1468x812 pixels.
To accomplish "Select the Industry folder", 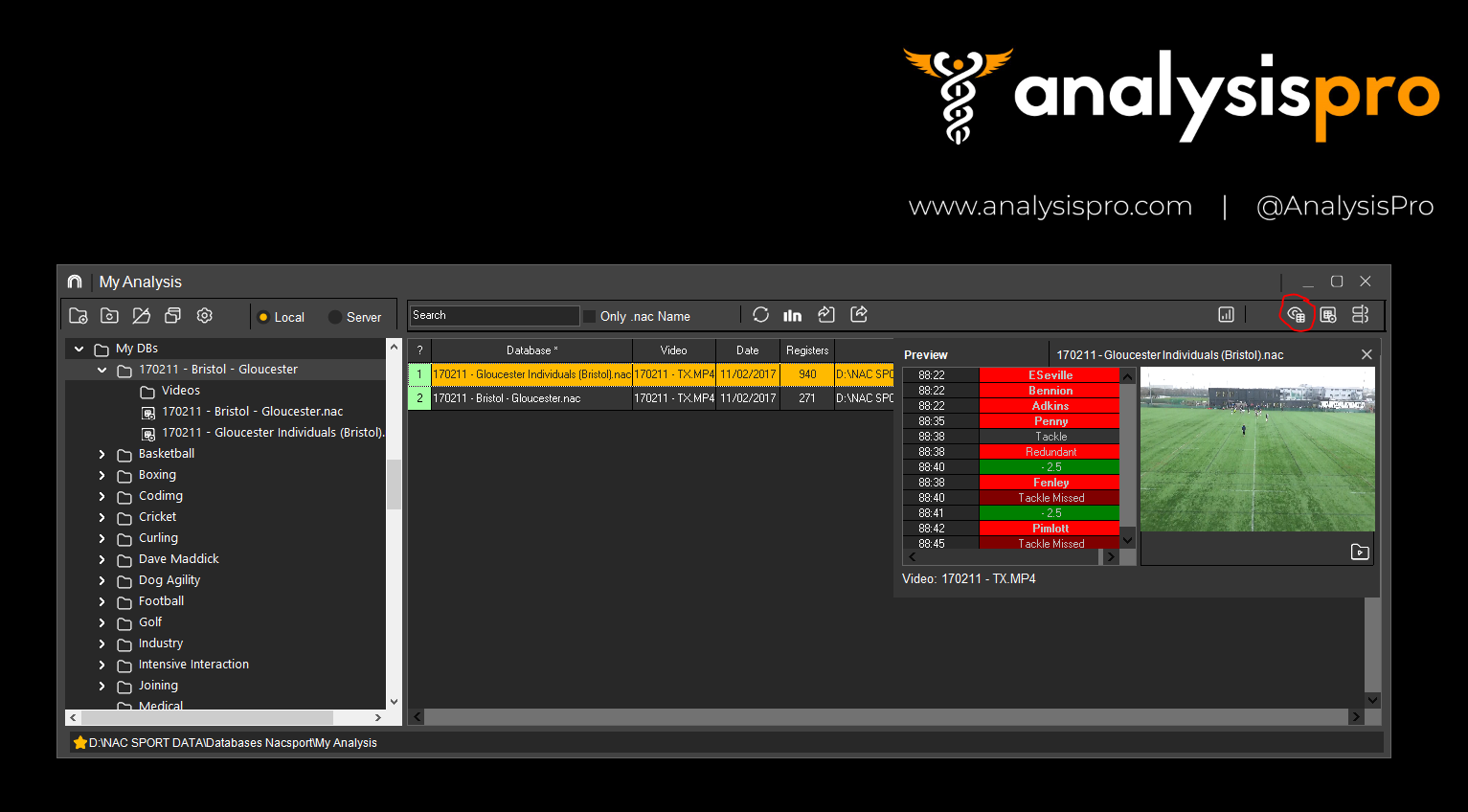I will coord(161,643).
